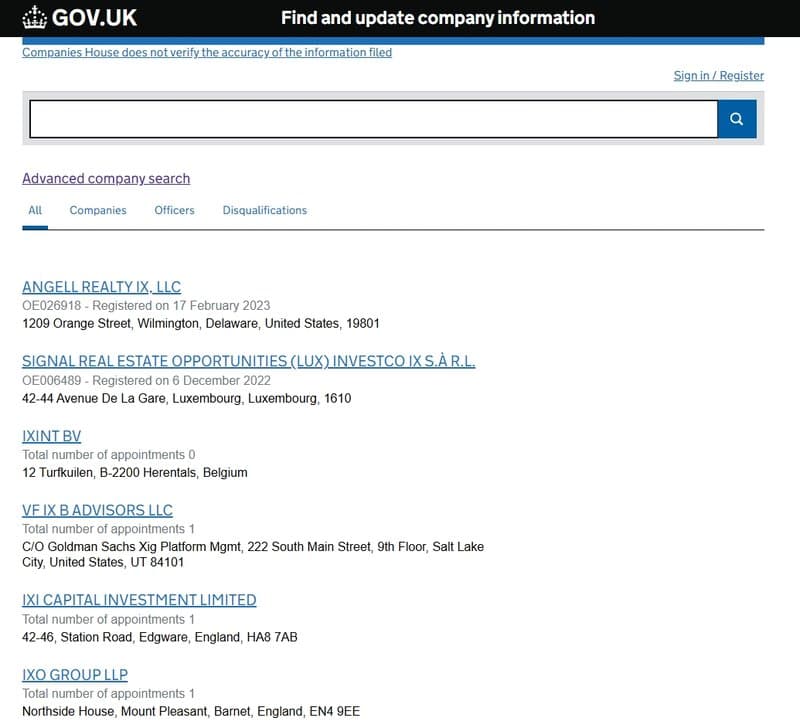Click the magnifying glass search button
800x728 pixels.
pyautogui.click(x=736, y=119)
